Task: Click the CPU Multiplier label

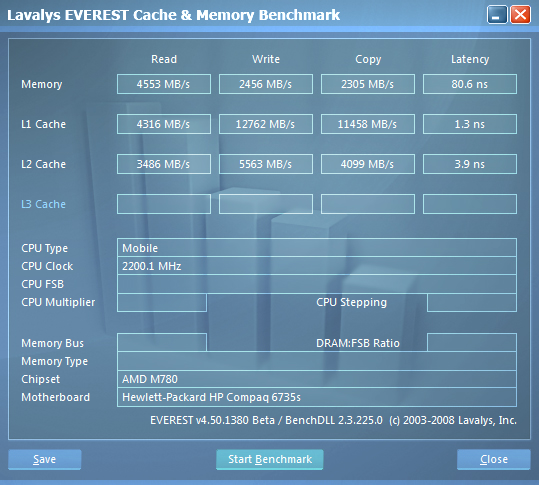Action: coord(58,302)
